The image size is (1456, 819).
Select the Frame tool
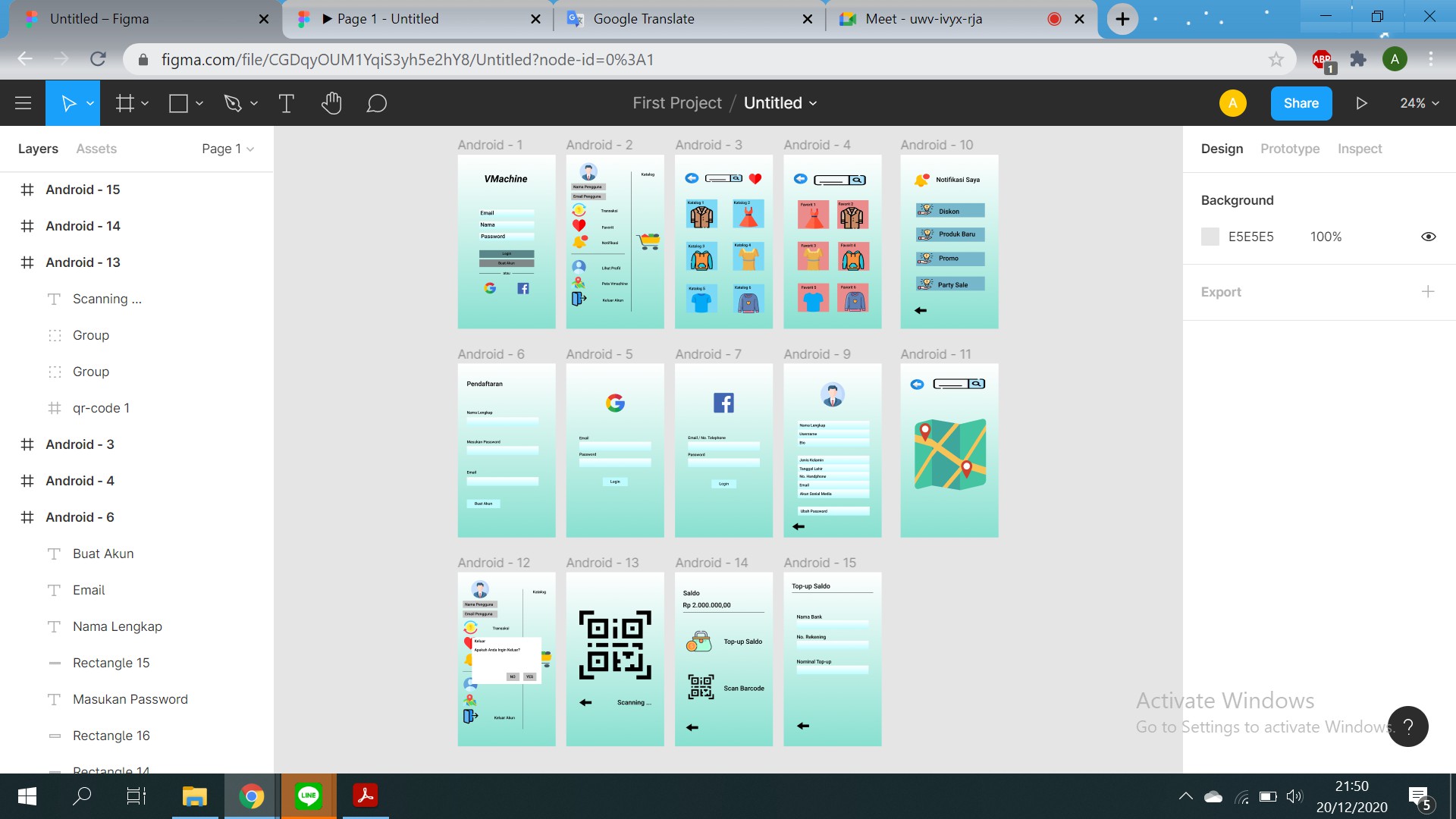[x=125, y=103]
